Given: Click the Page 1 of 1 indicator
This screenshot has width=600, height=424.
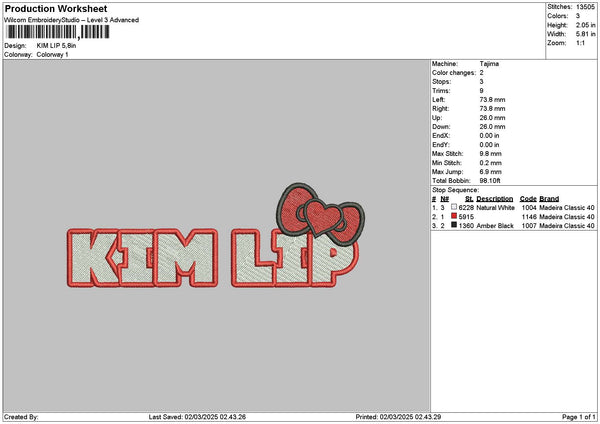Looking at the screenshot, I should click(x=579, y=417).
